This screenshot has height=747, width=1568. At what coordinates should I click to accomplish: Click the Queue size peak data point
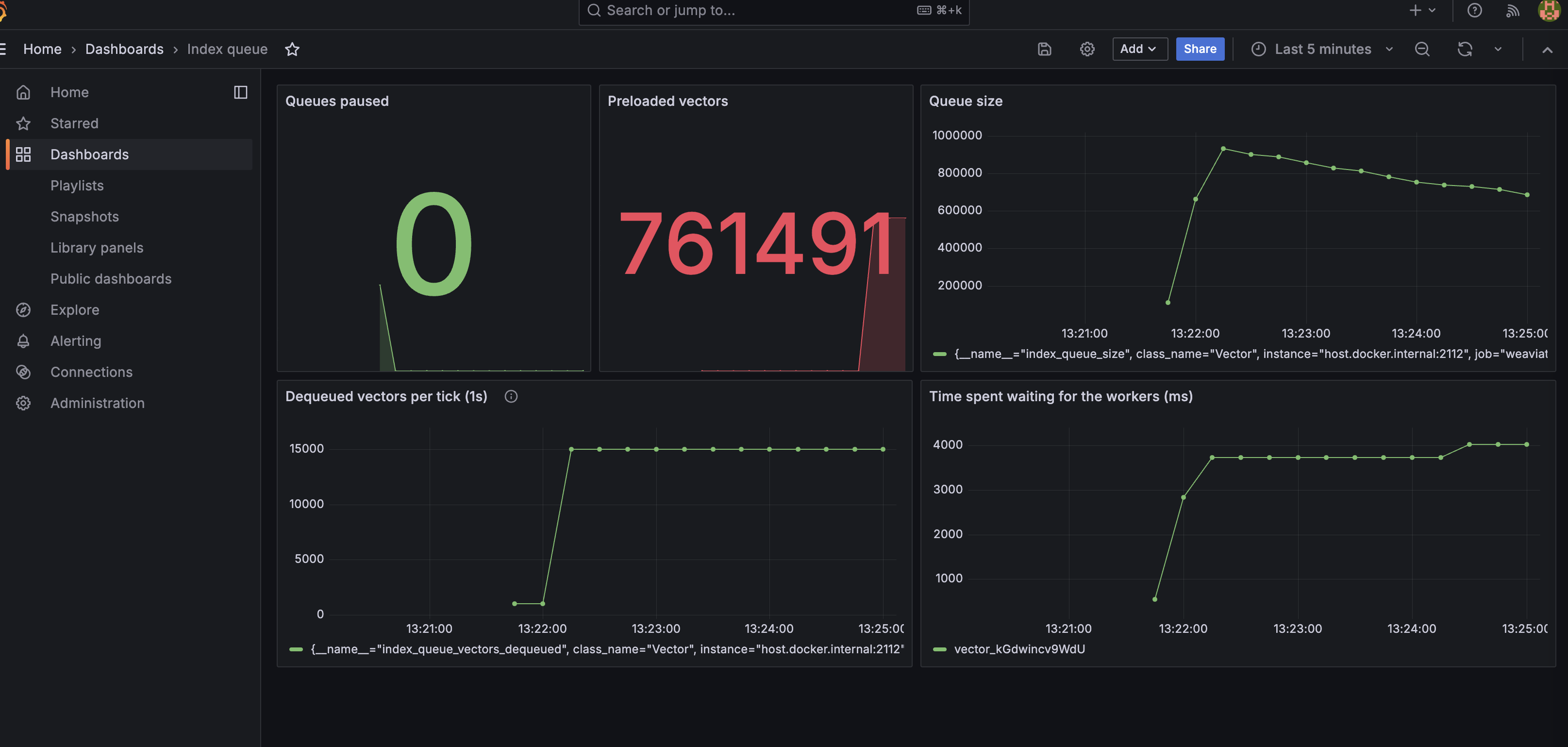pos(1223,149)
